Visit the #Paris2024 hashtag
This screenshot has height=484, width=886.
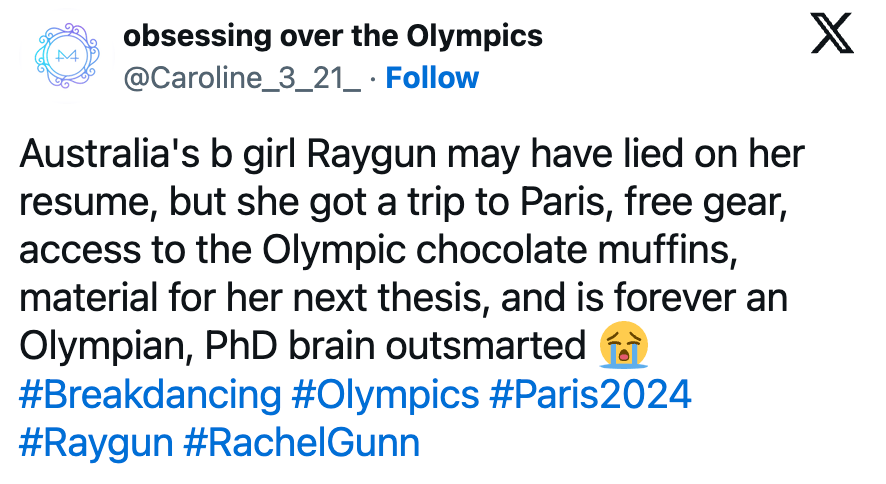coord(590,394)
